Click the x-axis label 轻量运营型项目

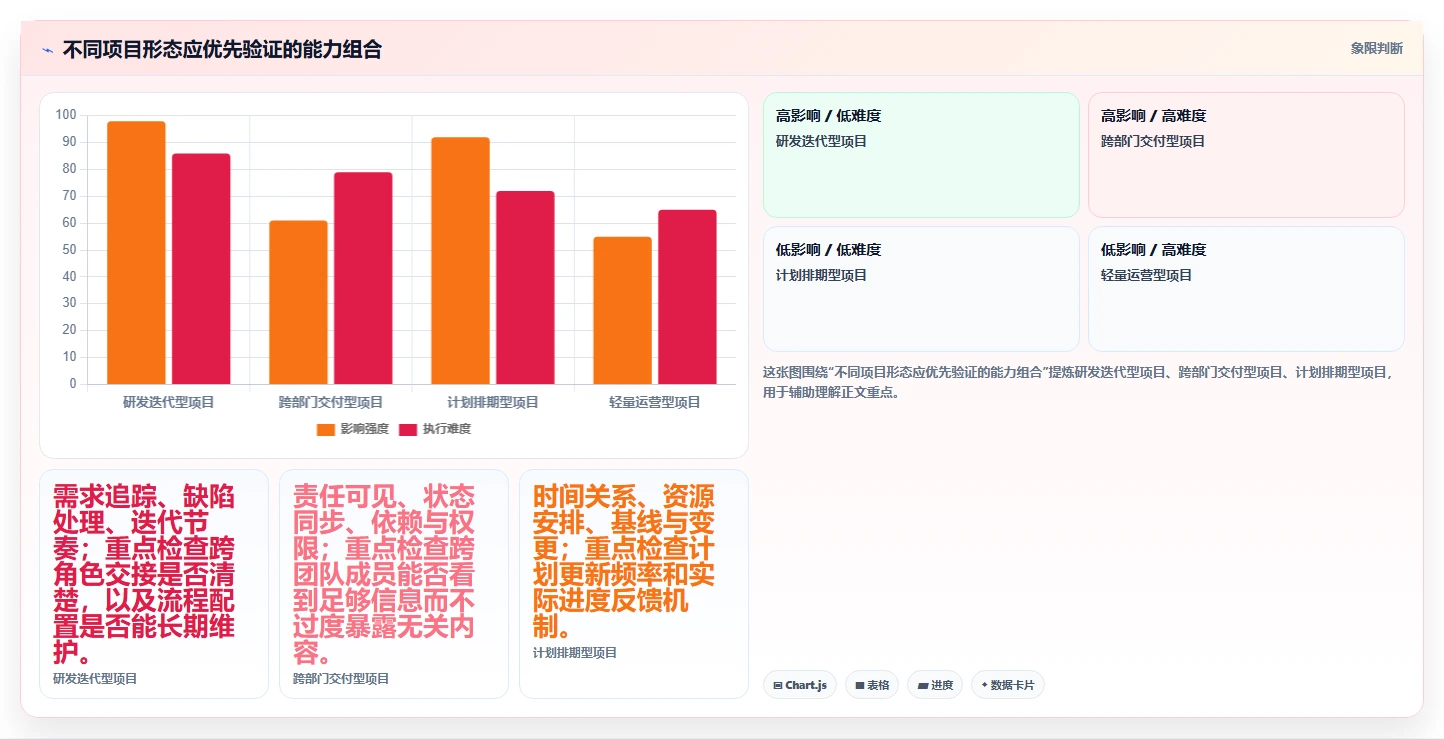655,402
